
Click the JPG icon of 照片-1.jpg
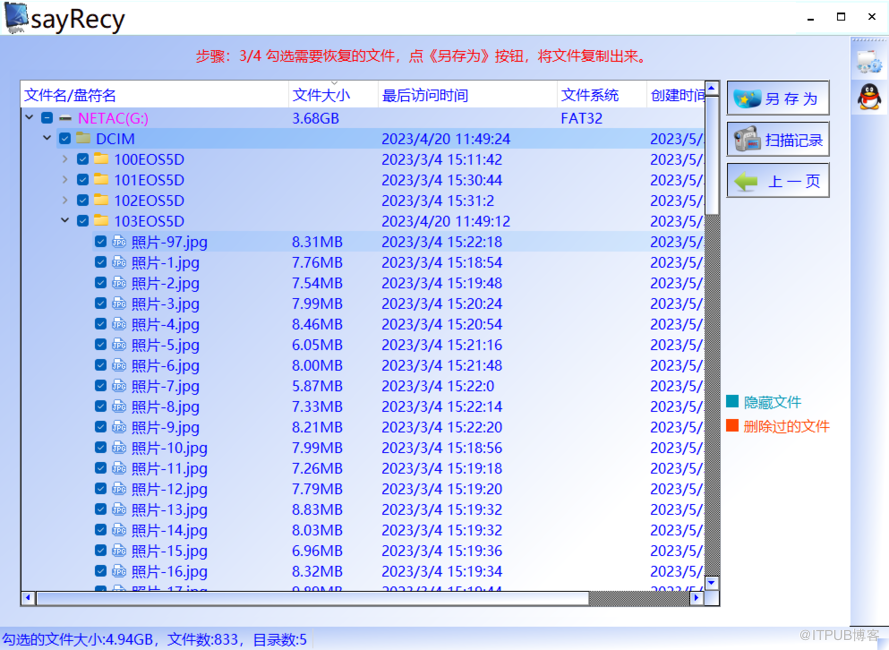pos(119,262)
